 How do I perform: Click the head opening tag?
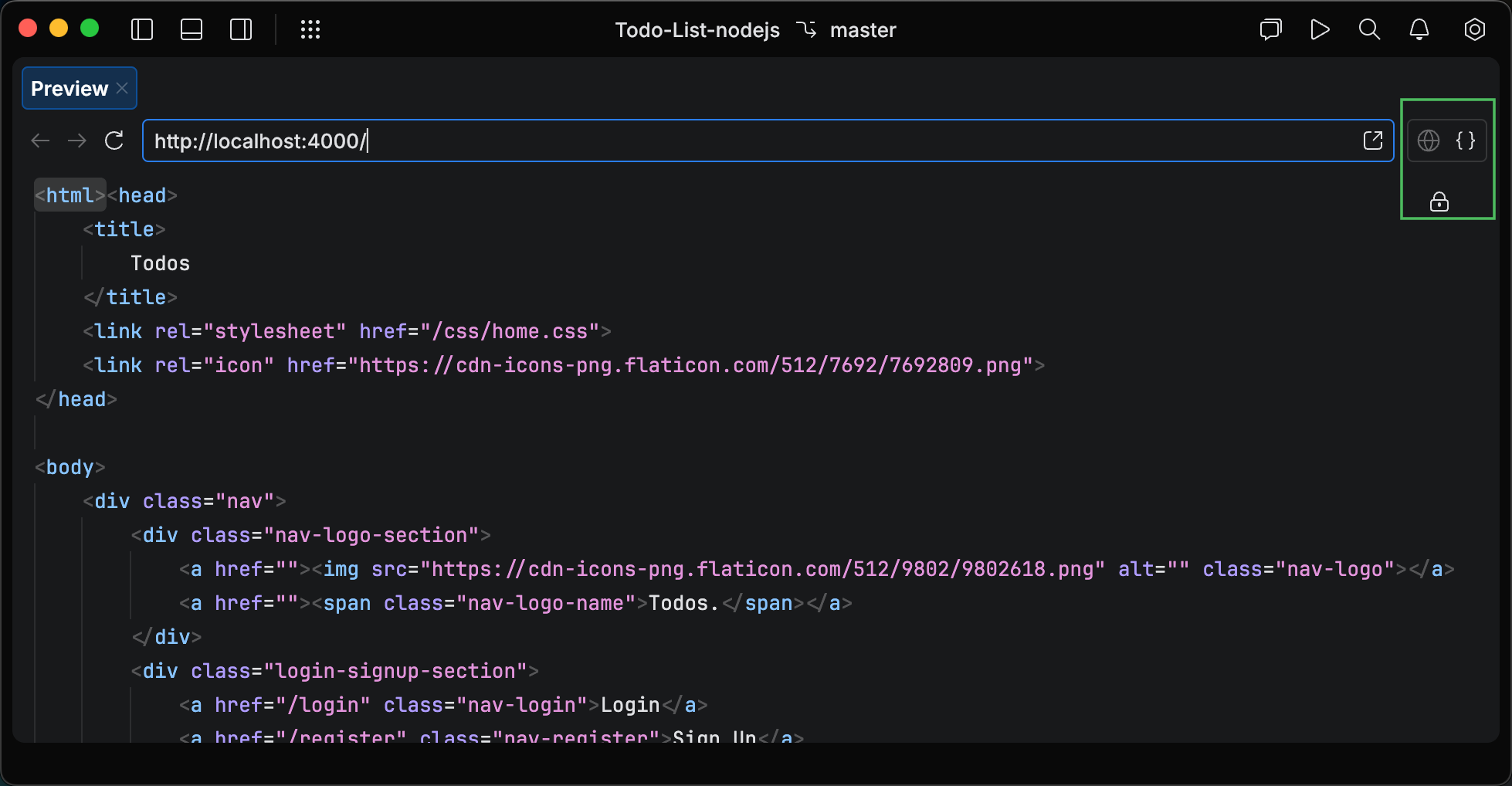click(x=142, y=195)
